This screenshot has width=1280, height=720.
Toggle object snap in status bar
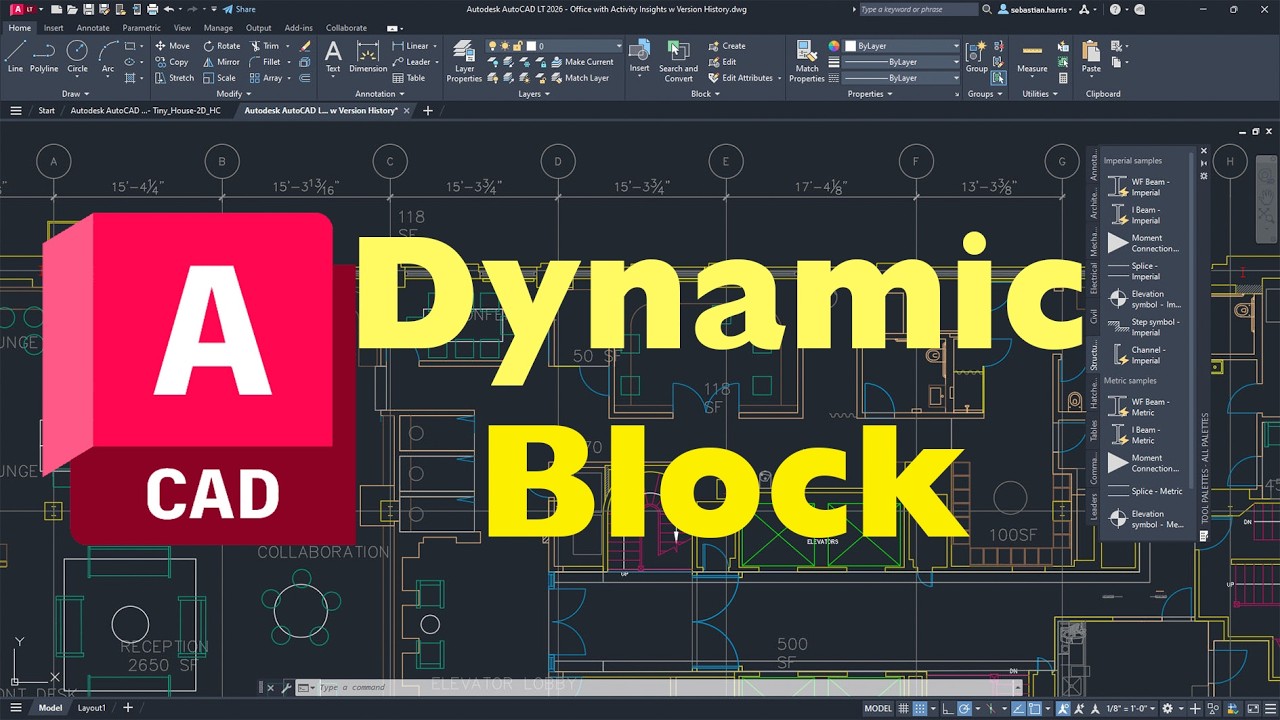pos(1034,709)
